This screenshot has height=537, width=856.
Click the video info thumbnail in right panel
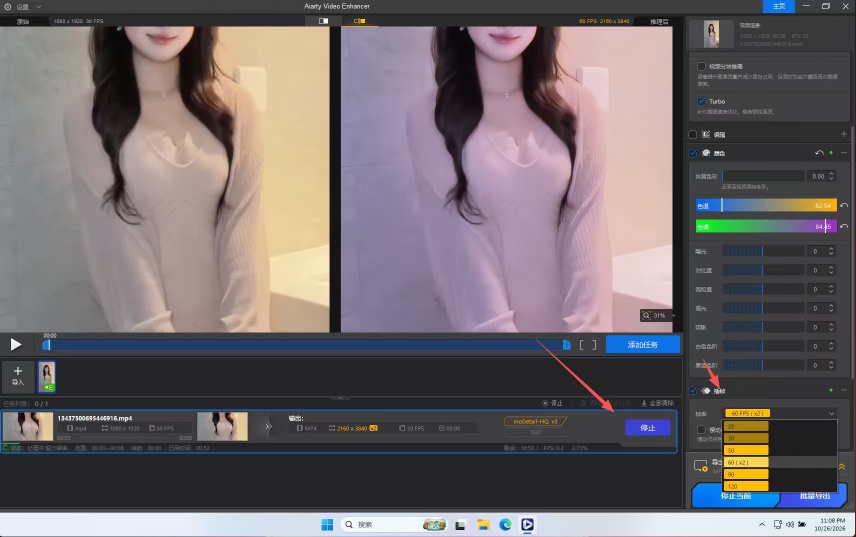[711, 34]
